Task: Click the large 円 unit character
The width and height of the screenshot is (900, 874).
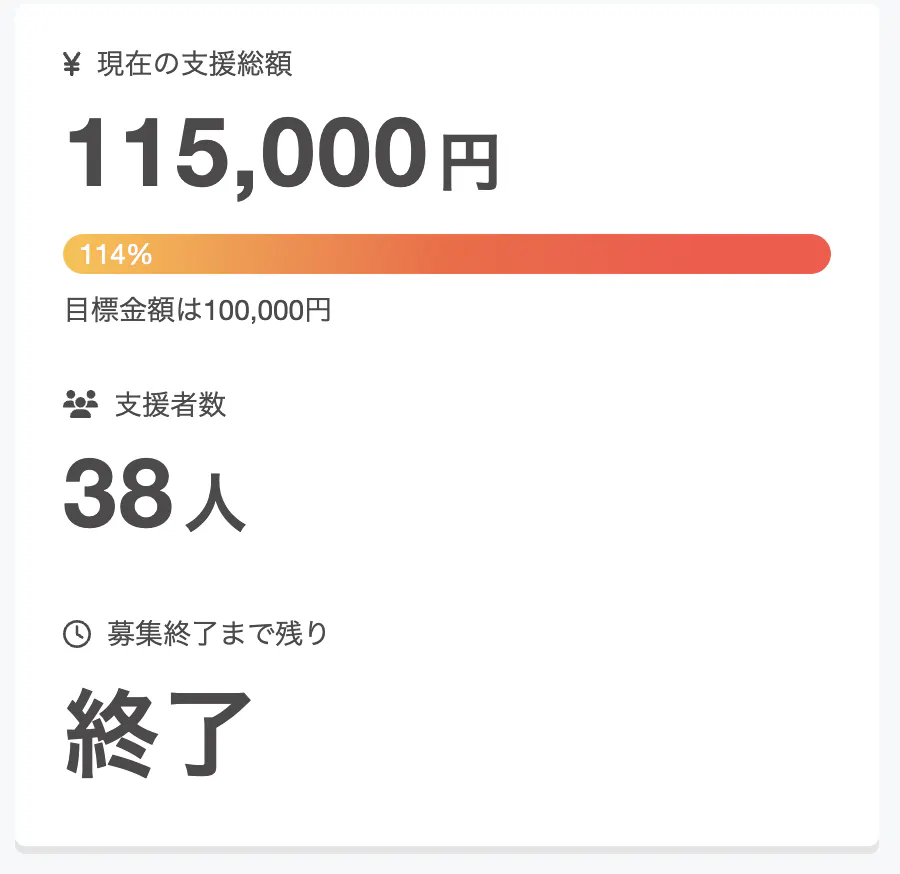Action: (469, 164)
